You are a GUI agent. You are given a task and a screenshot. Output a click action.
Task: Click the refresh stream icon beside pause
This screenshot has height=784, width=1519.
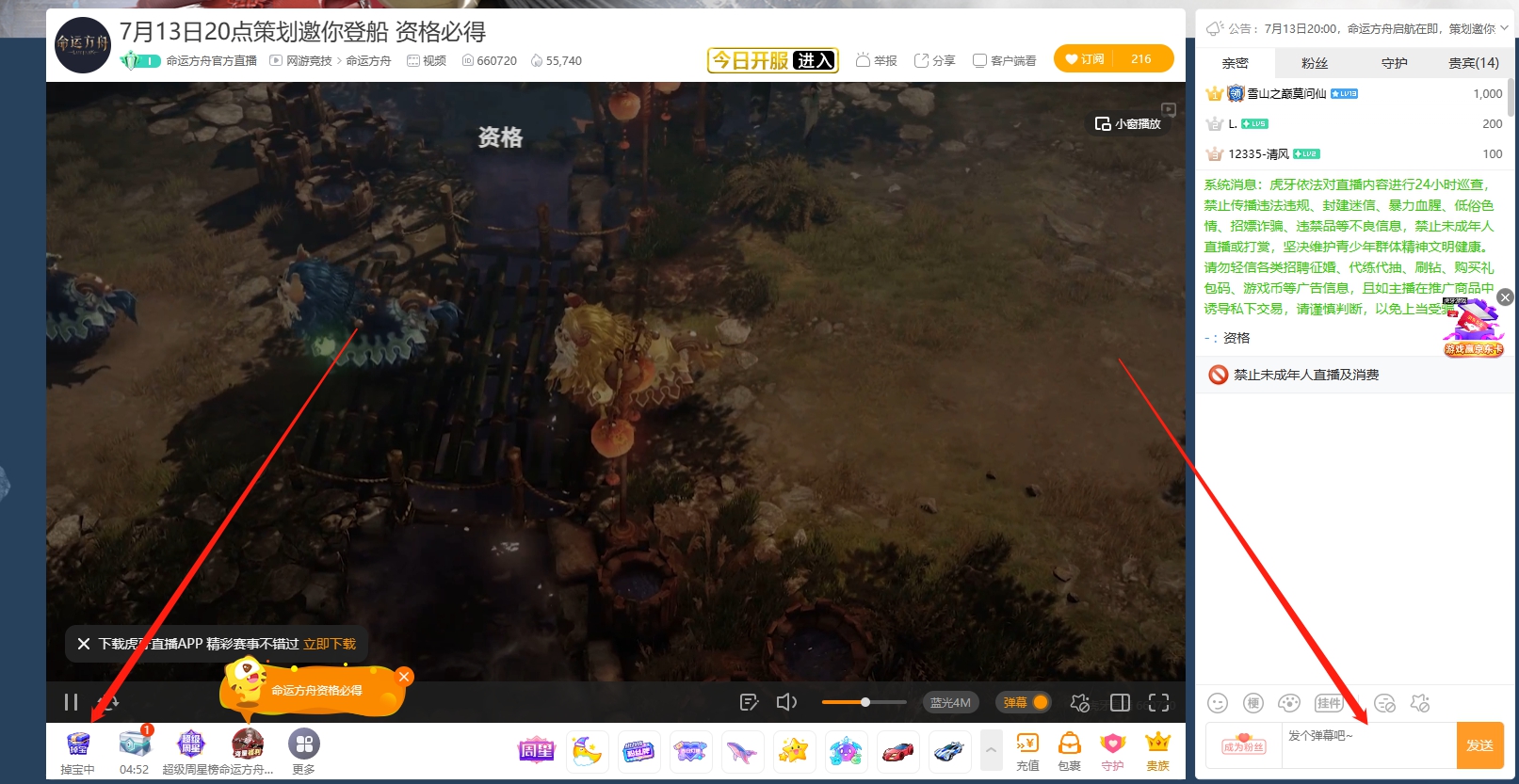pyautogui.click(x=109, y=702)
